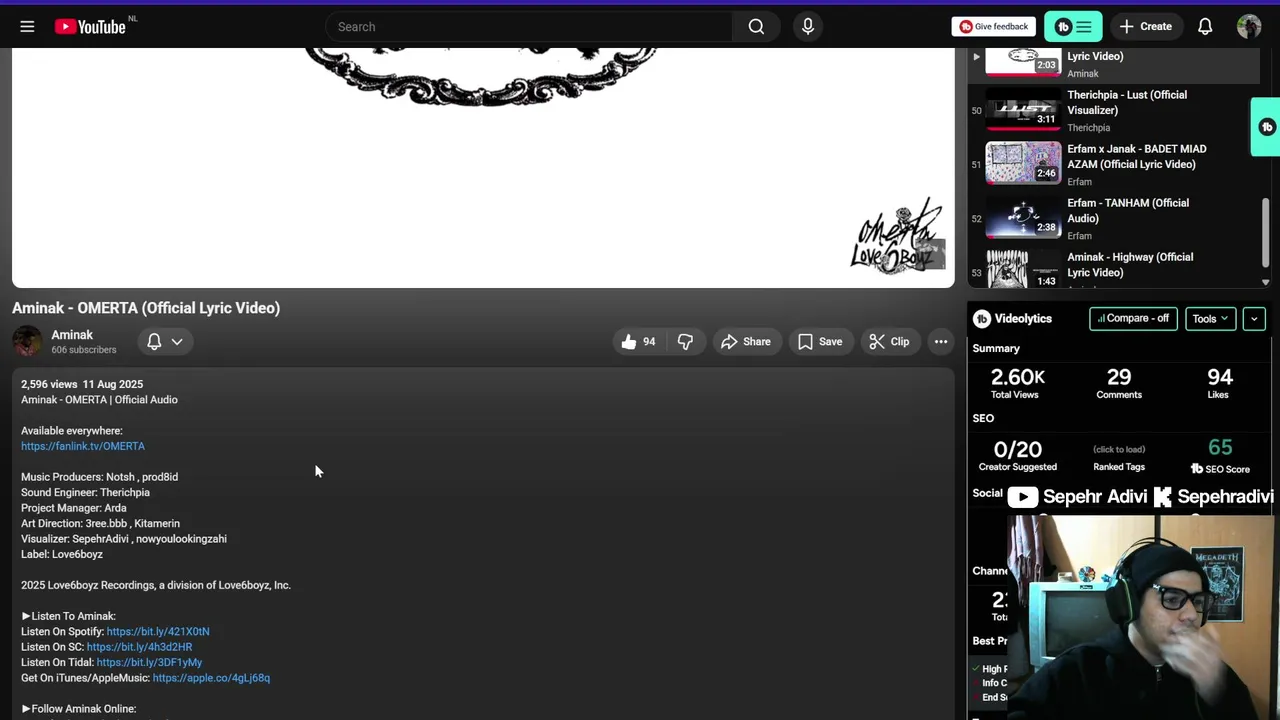Click the 94 Likes stat in Videolytics
The image size is (1280, 720).
click(1219, 377)
